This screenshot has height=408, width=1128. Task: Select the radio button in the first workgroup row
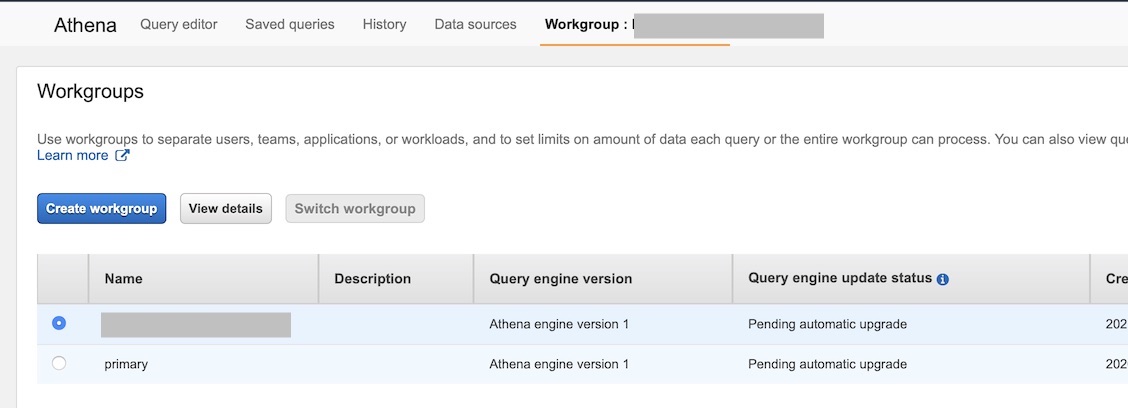[x=59, y=323]
